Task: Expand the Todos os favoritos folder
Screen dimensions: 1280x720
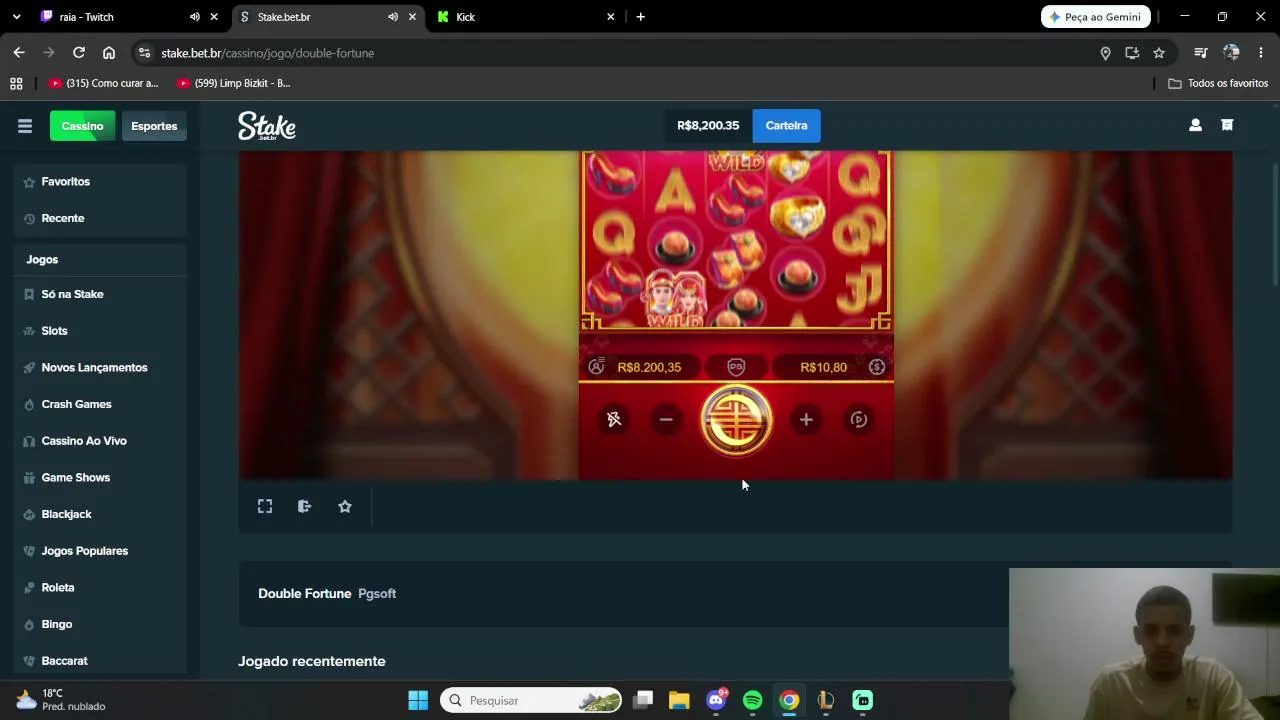Action: tap(1218, 84)
